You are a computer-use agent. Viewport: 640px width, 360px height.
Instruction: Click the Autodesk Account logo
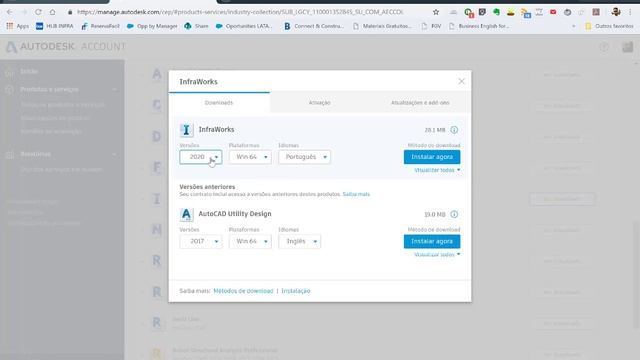click(66, 47)
